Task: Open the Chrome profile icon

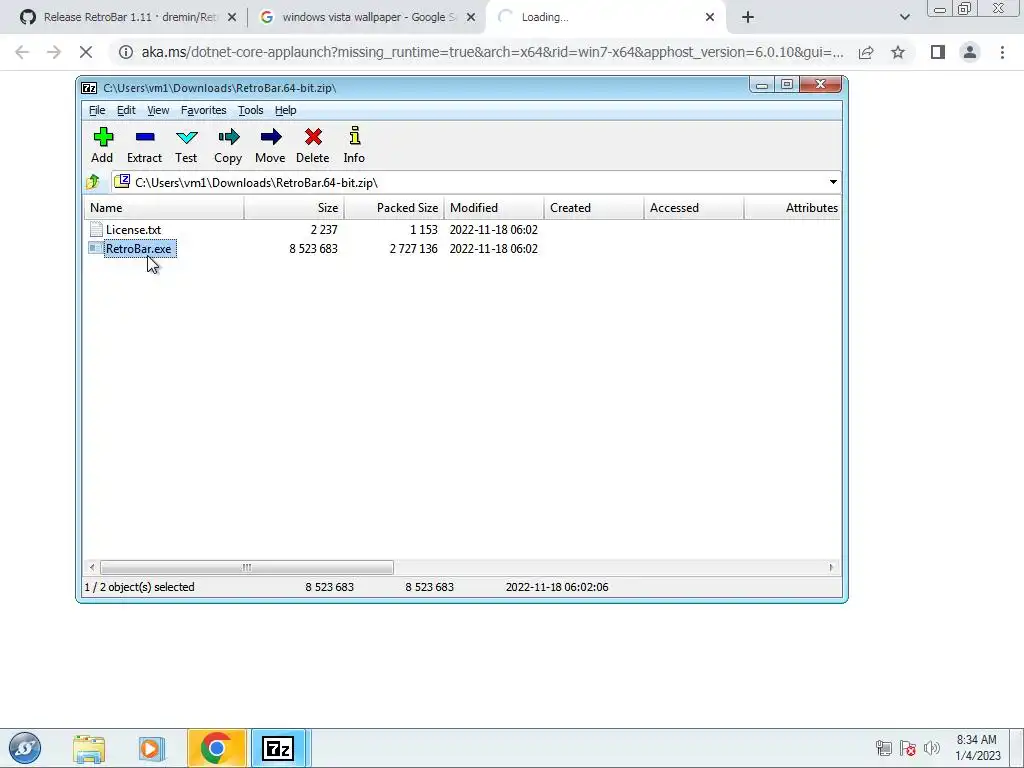Action: 970,52
